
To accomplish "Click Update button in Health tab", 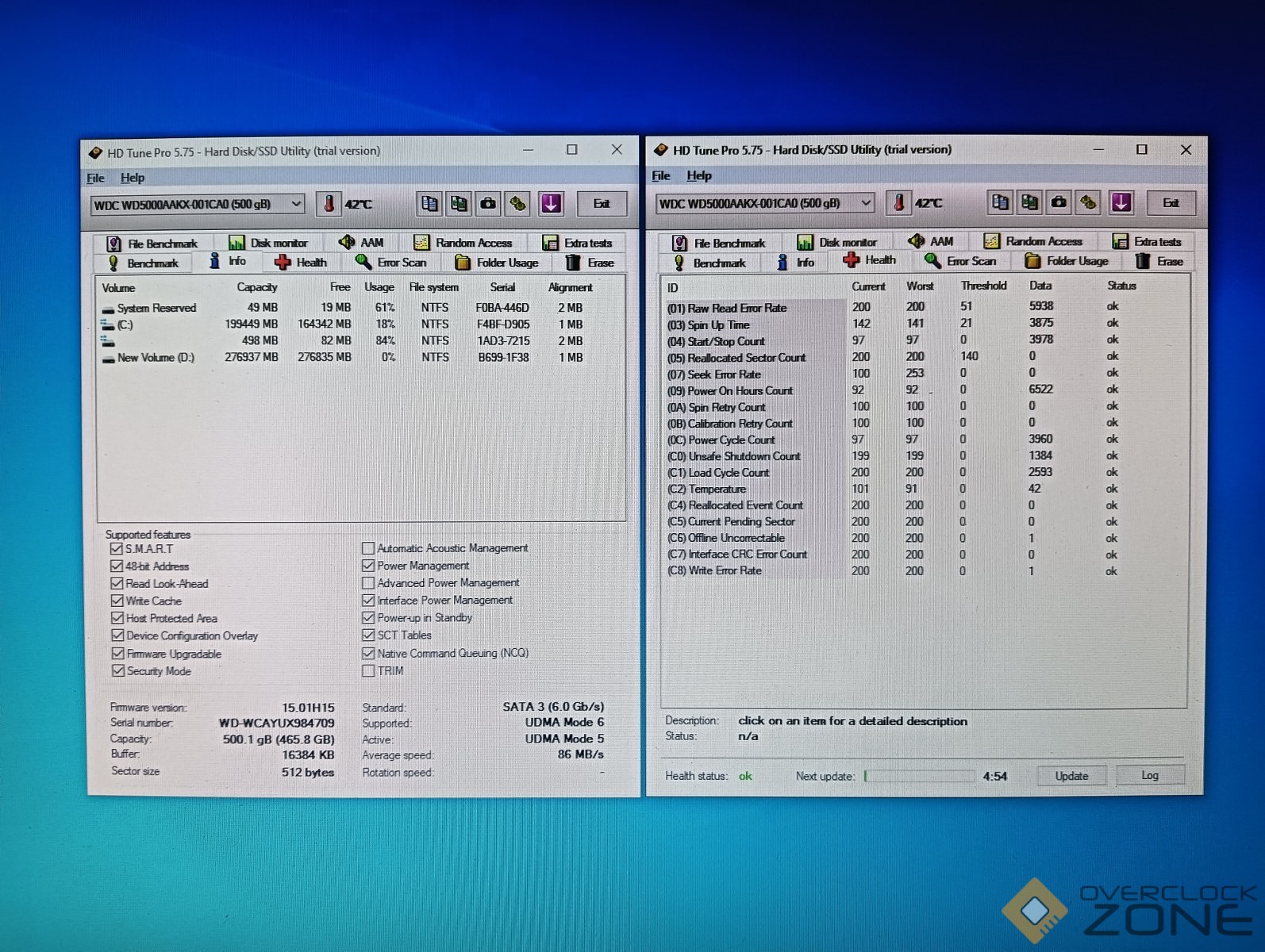I will (1071, 776).
